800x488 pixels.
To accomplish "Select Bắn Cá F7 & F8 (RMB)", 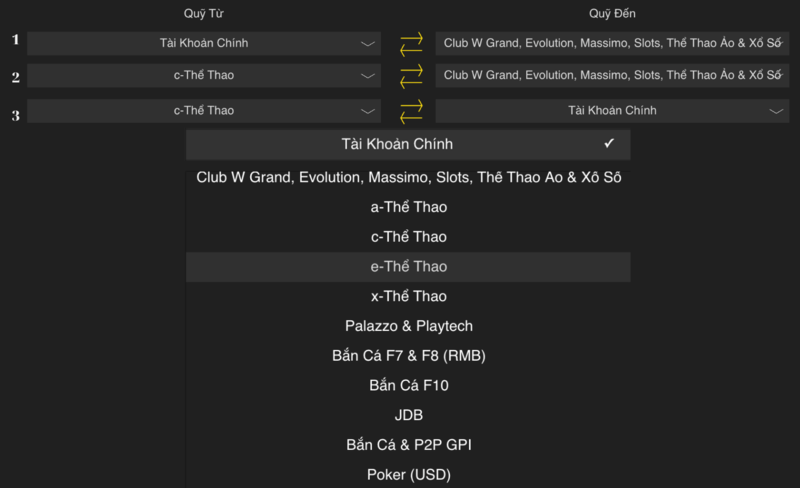I will click(408, 356).
